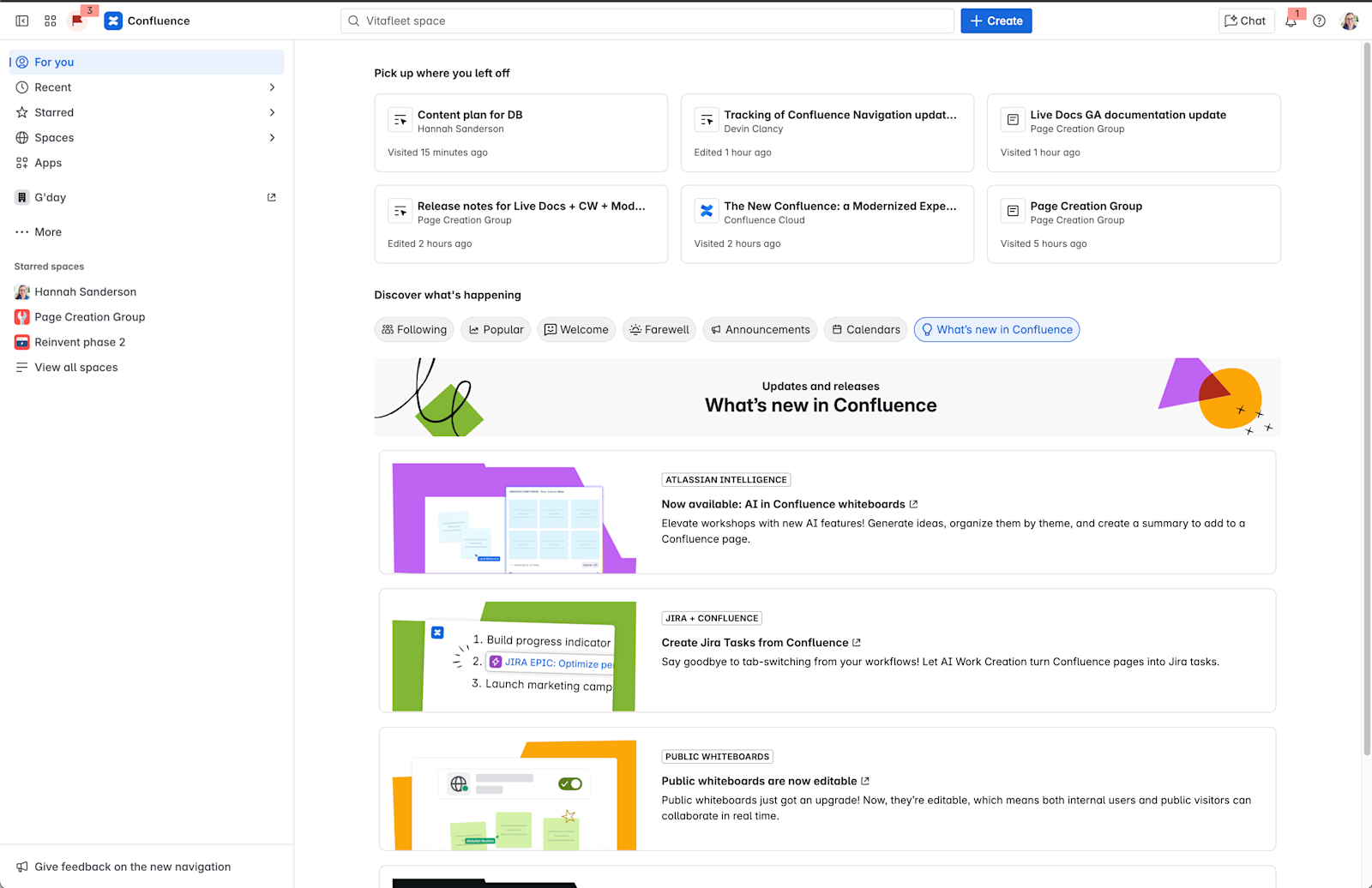Screen dimensions: 1372x888
Task: Click the Starred star icon in sidebar
Action: point(22,112)
